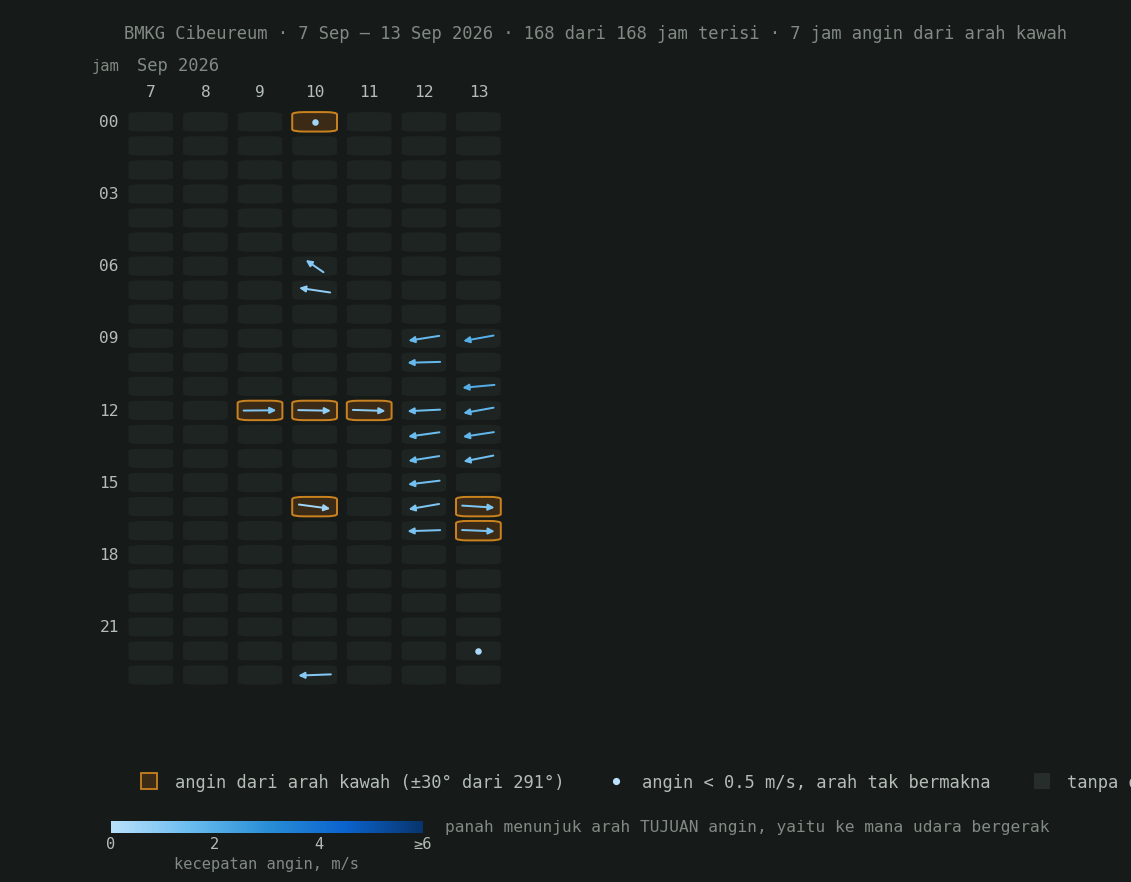Click the wind arrow for day 12, hour 12
The width and height of the screenshot is (1131, 882).
coord(424,410)
